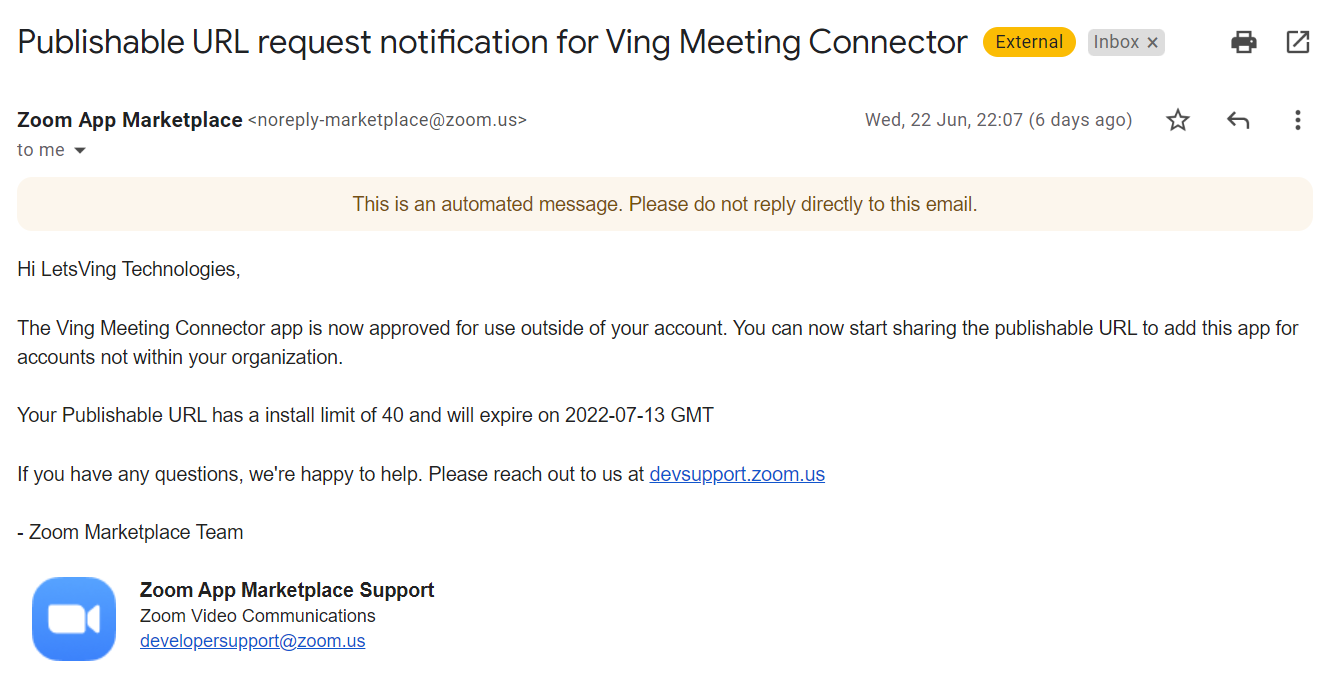Click the automated message notice banner
The image size is (1326, 674).
point(664,204)
